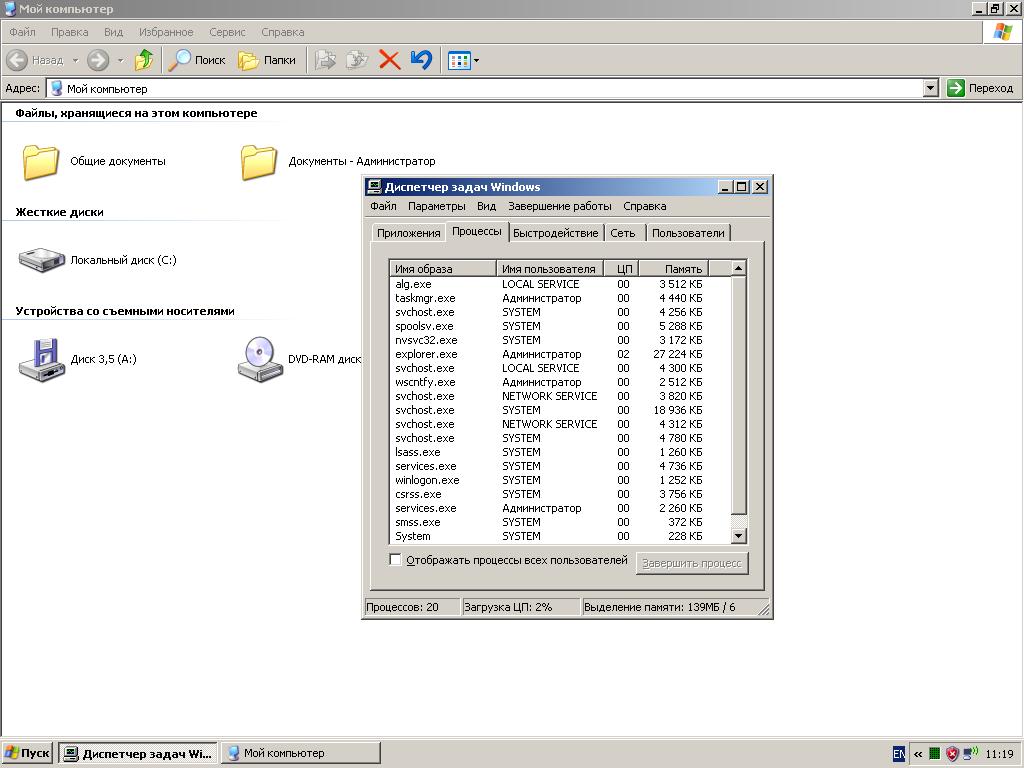Switch to the Быстродействие tab

[555, 233]
